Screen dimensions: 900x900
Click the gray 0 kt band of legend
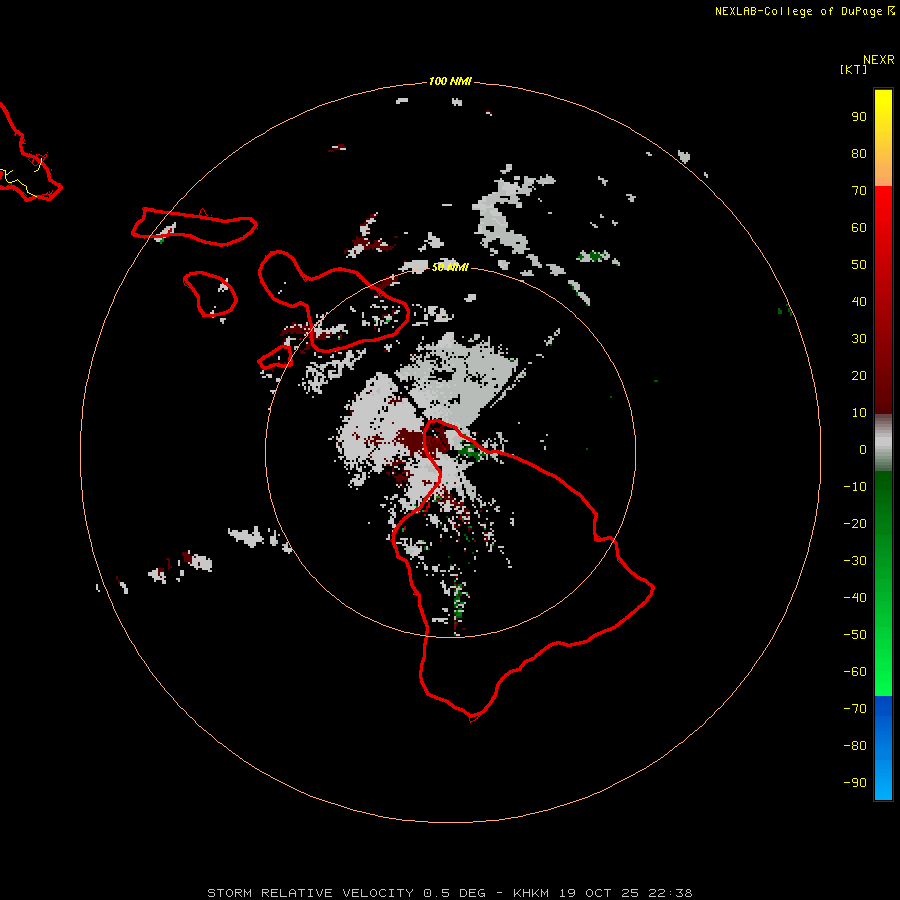[883, 443]
